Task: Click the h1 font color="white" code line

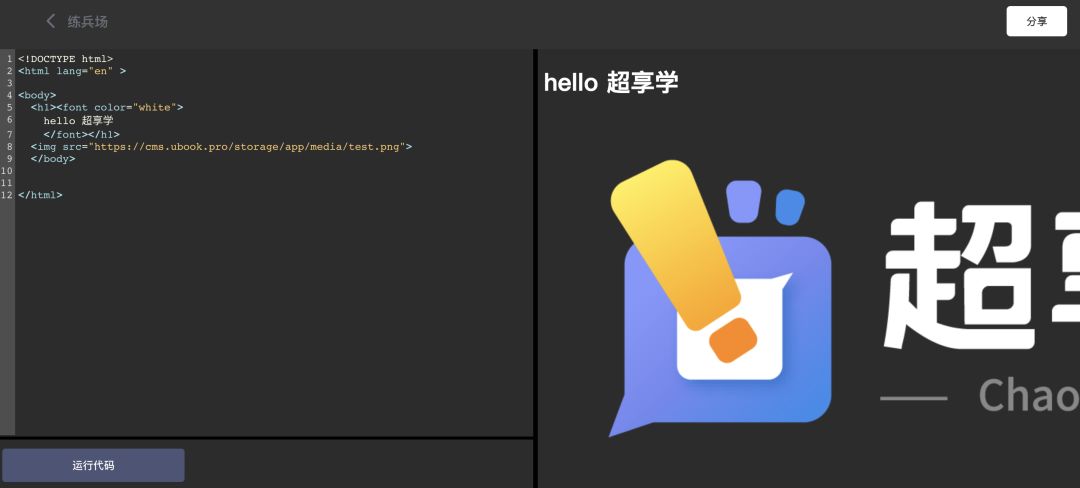Action: [107, 107]
